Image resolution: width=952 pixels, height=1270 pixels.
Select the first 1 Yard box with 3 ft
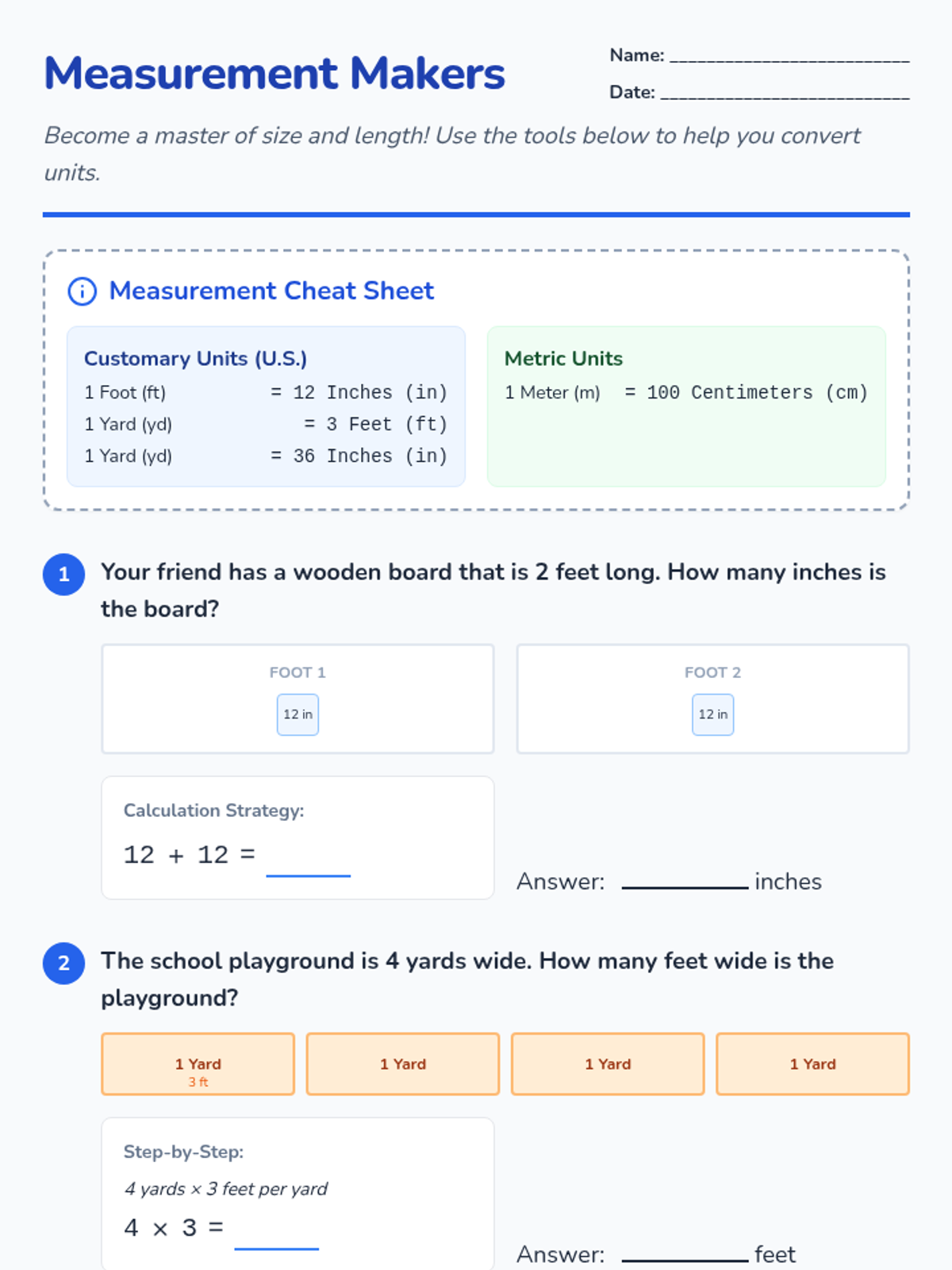click(198, 1064)
